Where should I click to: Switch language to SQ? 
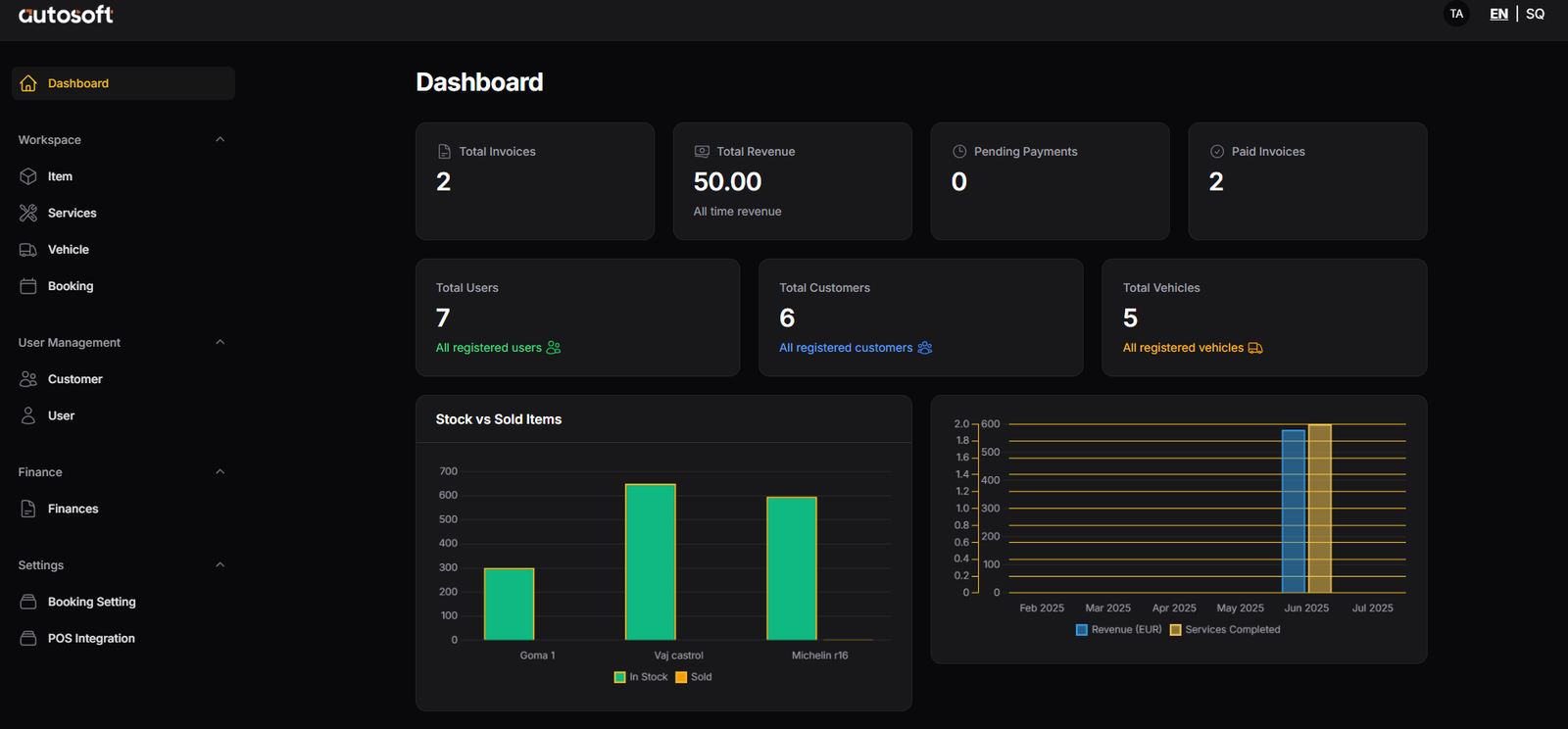[1535, 14]
